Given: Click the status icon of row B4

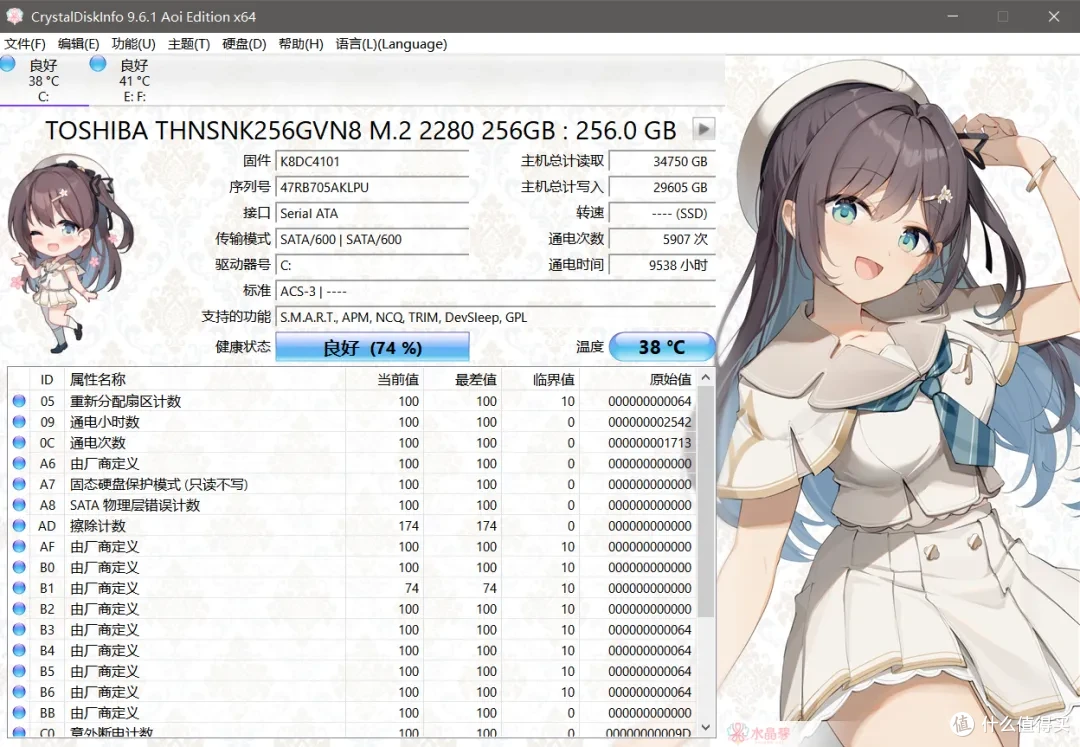Looking at the screenshot, I should tap(19, 650).
